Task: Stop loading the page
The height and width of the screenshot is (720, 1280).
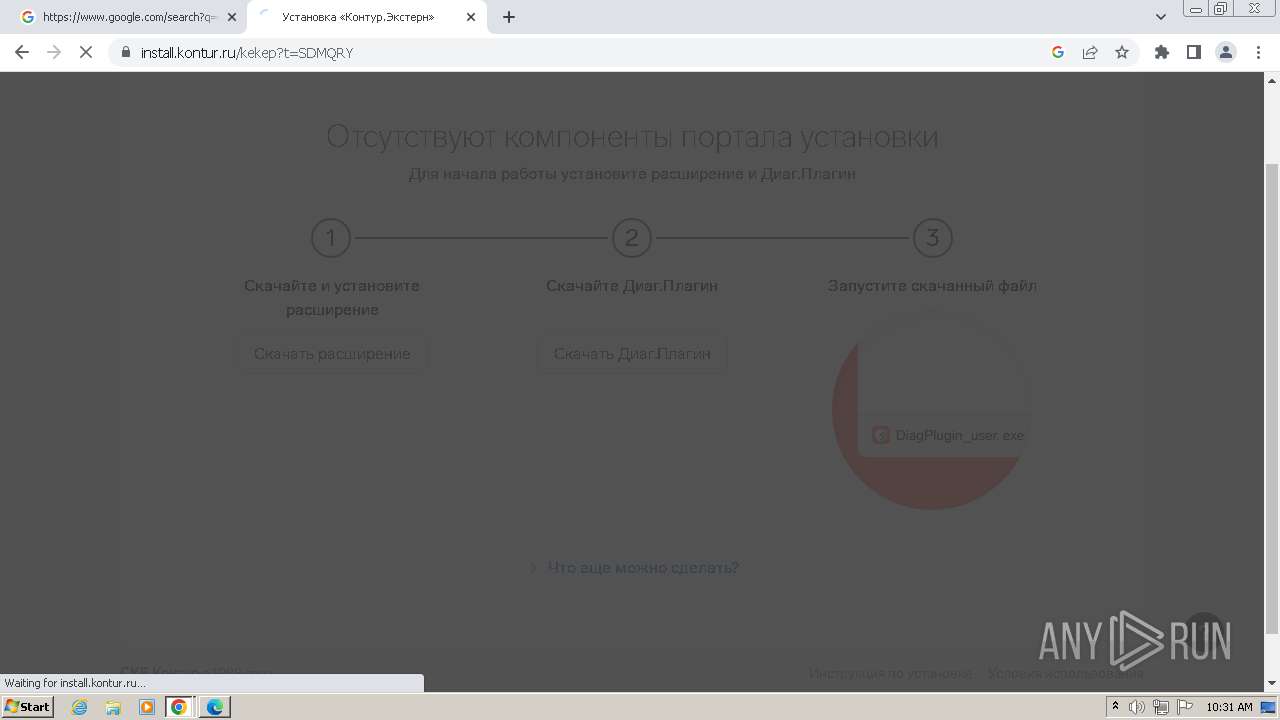Action: (x=86, y=52)
